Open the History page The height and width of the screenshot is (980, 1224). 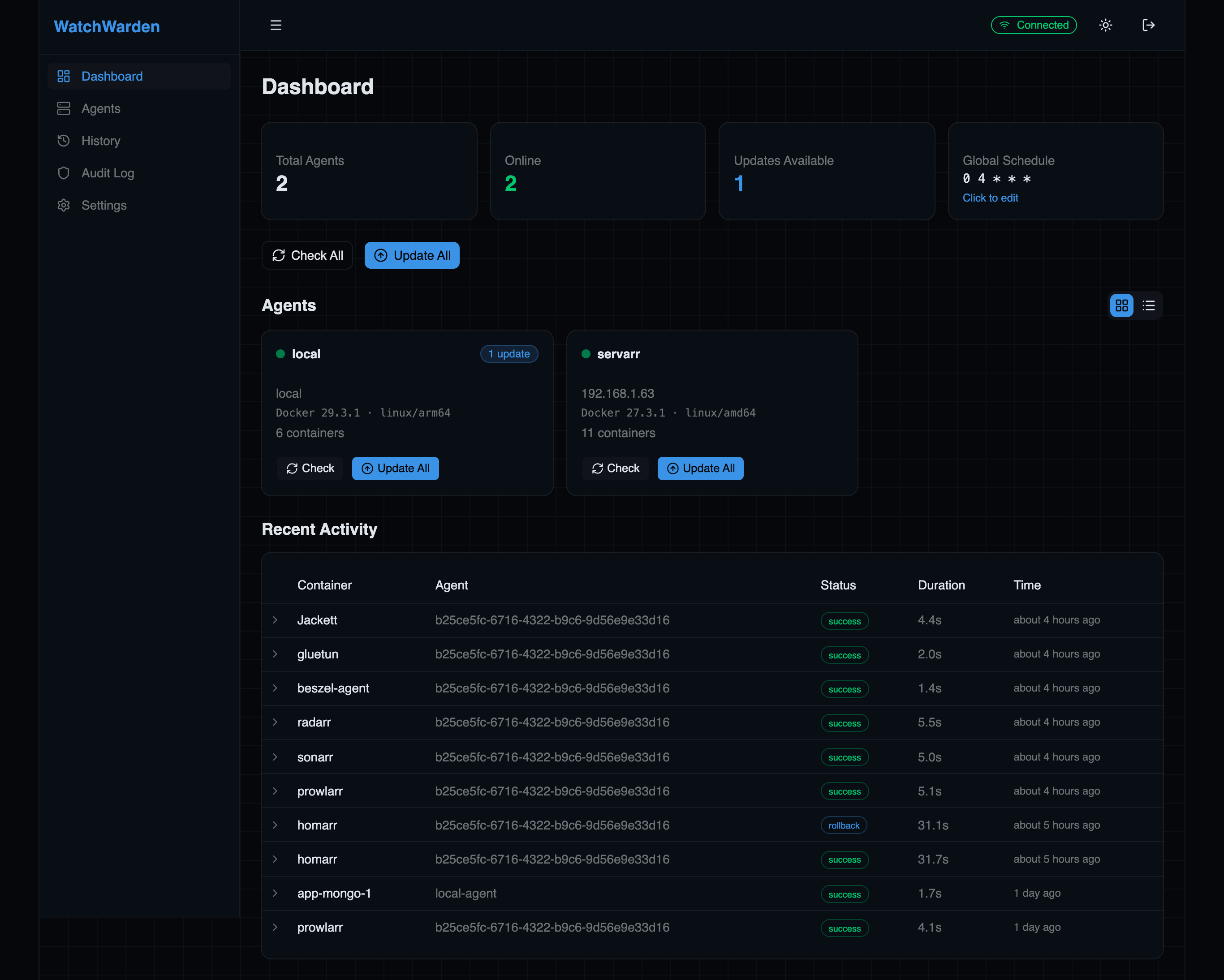pyautogui.click(x=100, y=141)
